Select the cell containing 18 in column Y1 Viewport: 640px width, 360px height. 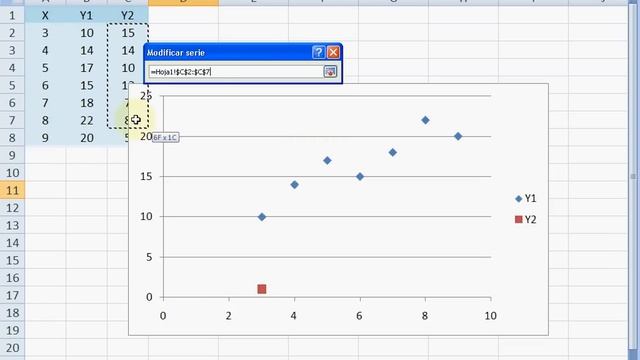87,103
